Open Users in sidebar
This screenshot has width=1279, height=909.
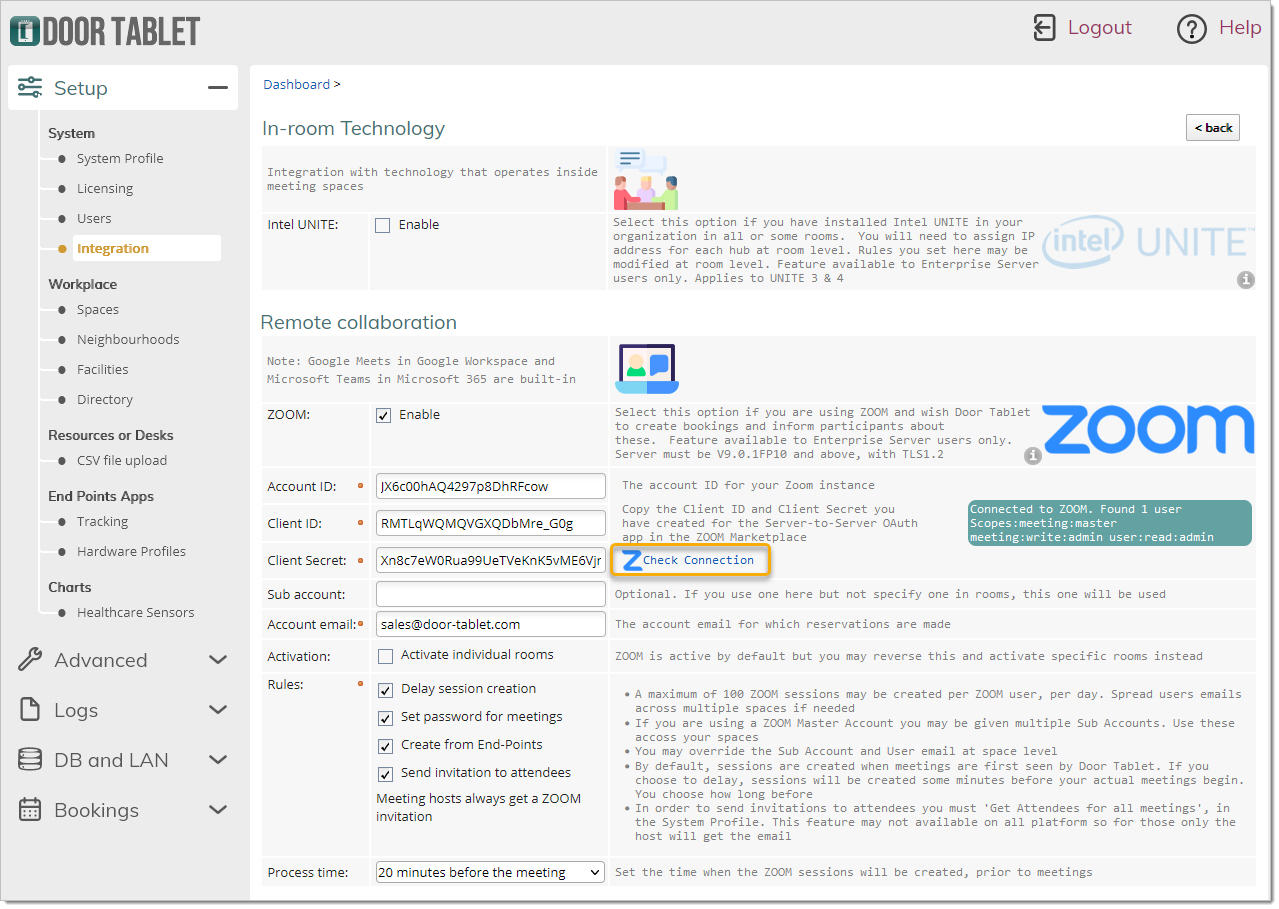coord(94,218)
